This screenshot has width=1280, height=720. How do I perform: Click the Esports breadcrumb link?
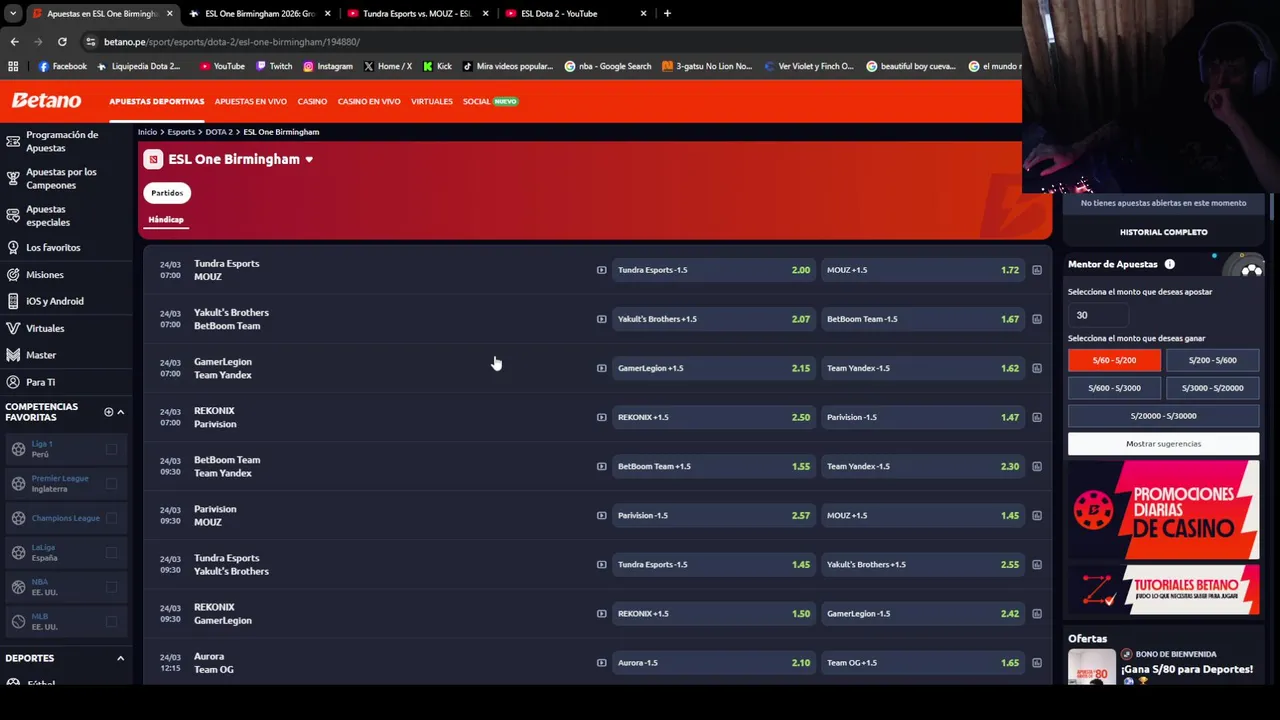click(x=181, y=132)
